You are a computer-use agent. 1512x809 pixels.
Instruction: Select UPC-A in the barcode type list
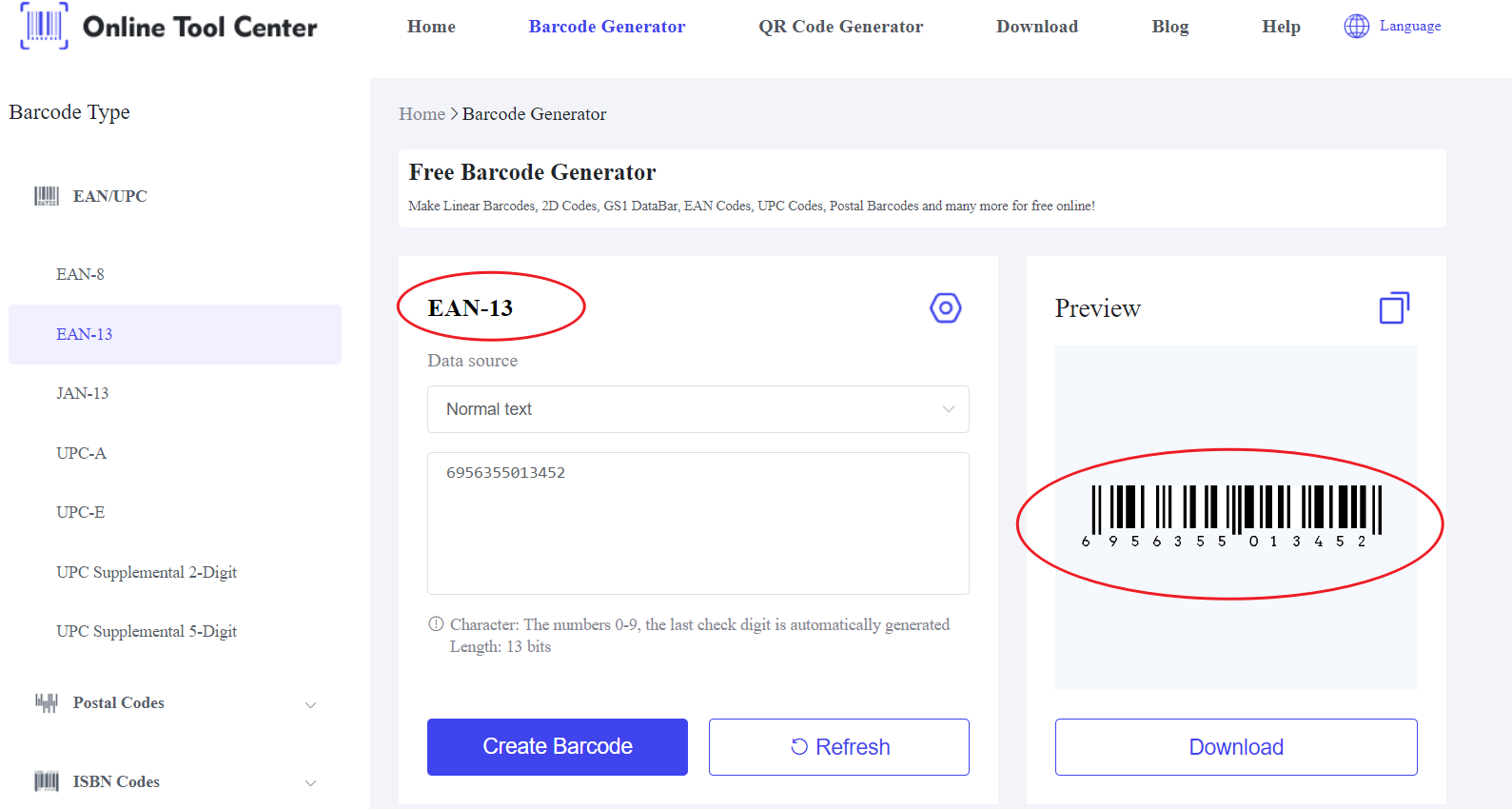click(x=81, y=453)
